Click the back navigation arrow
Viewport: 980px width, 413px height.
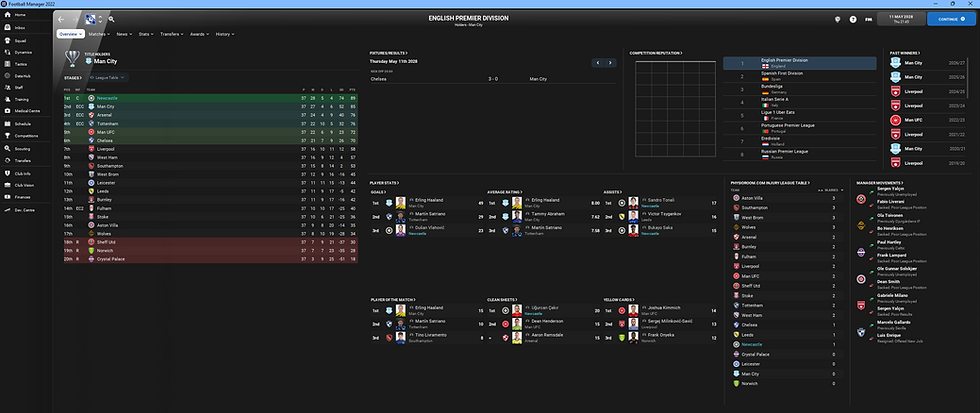point(61,19)
